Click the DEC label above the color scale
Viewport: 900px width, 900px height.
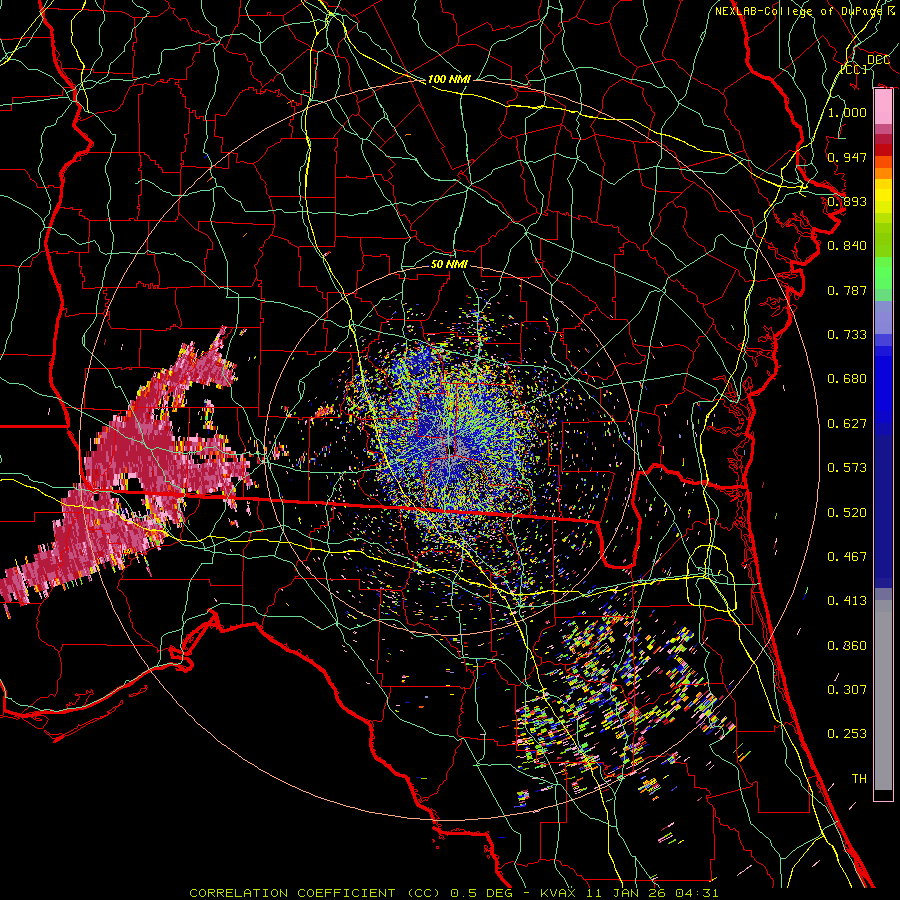pyautogui.click(x=878, y=60)
